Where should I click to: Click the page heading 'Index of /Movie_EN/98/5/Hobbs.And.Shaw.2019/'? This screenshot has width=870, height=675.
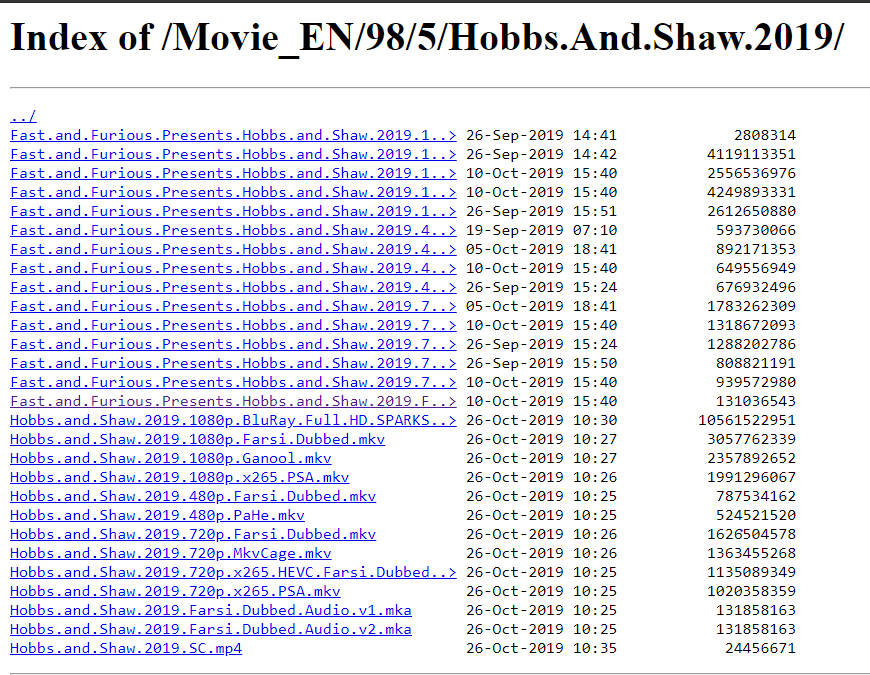[x=427, y=38]
